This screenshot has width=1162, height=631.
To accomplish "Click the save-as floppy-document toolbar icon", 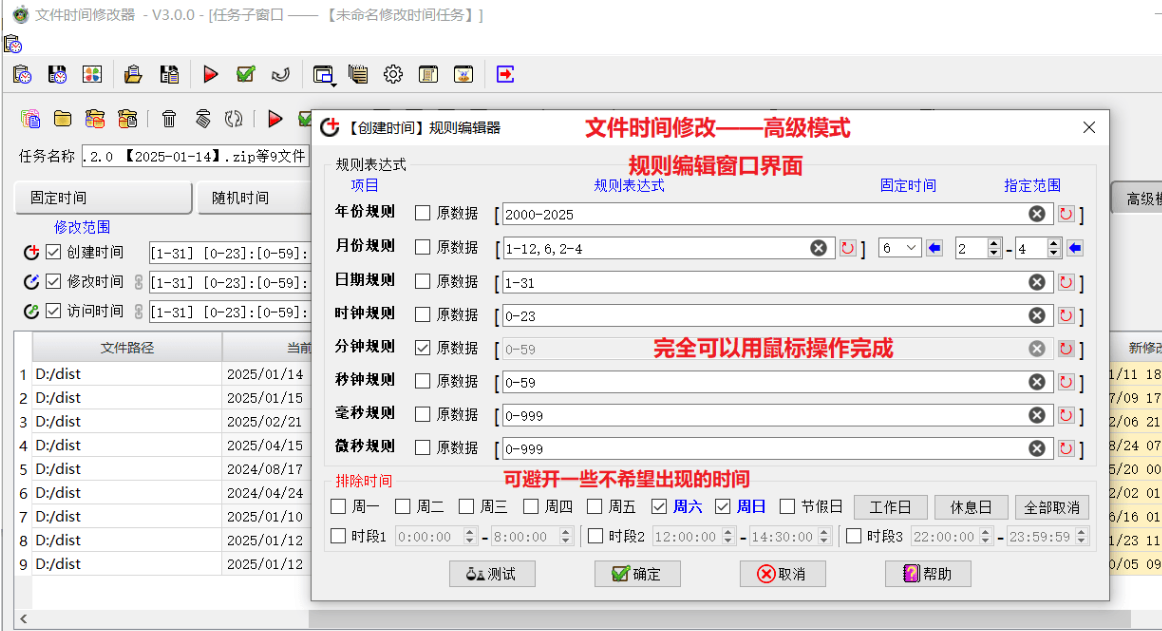I will pos(169,74).
